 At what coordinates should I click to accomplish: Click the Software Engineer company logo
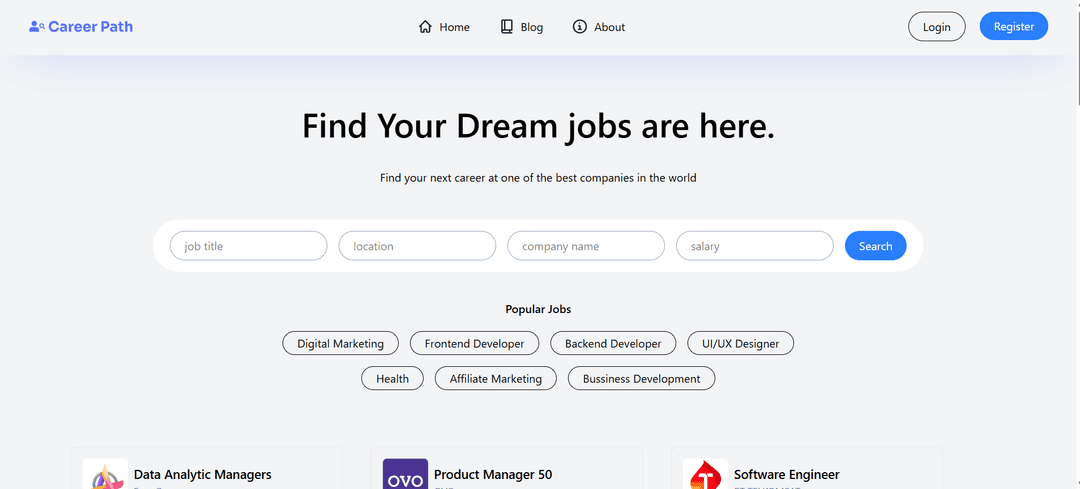[705, 475]
